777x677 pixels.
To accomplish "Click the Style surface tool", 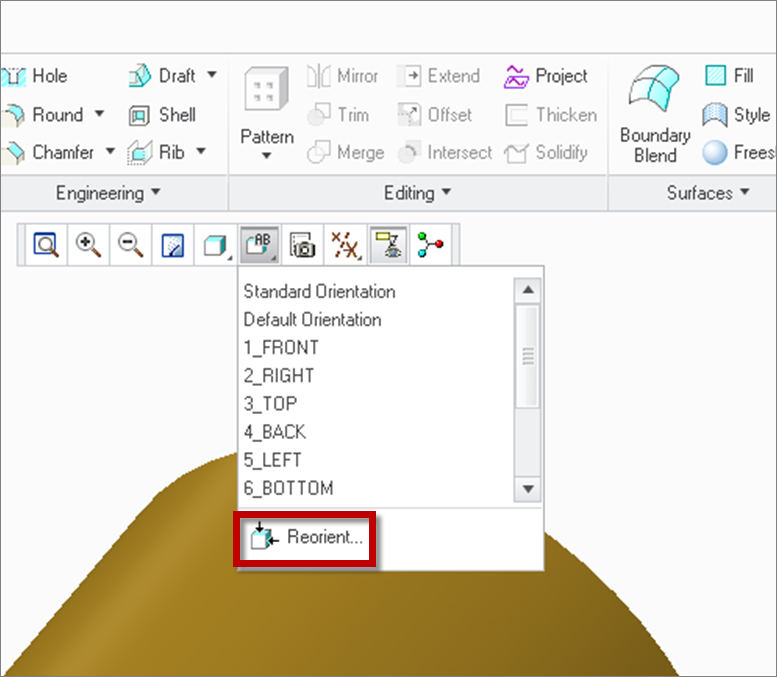I will pos(736,115).
